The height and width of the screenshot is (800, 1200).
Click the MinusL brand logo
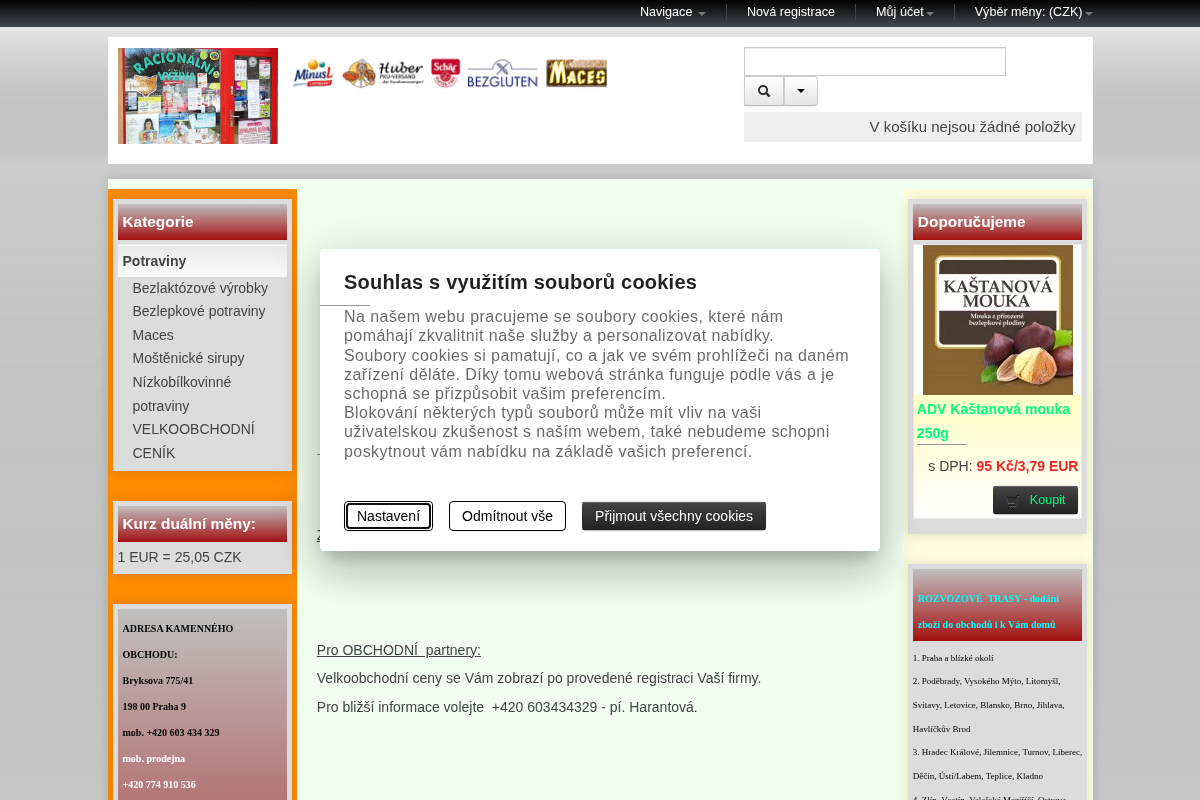click(x=313, y=73)
